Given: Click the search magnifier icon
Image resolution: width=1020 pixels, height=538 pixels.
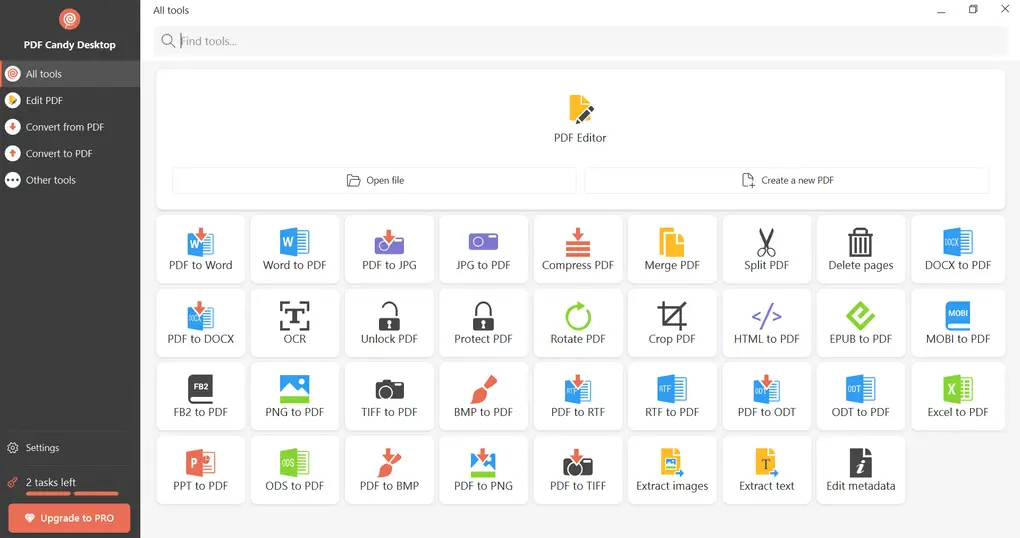Looking at the screenshot, I should point(168,41).
